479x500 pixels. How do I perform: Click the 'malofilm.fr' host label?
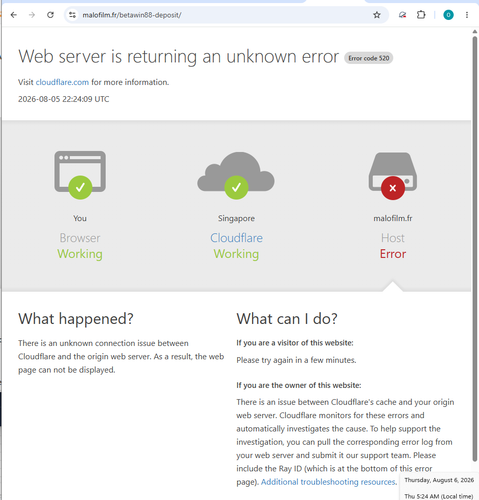point(393,218)
